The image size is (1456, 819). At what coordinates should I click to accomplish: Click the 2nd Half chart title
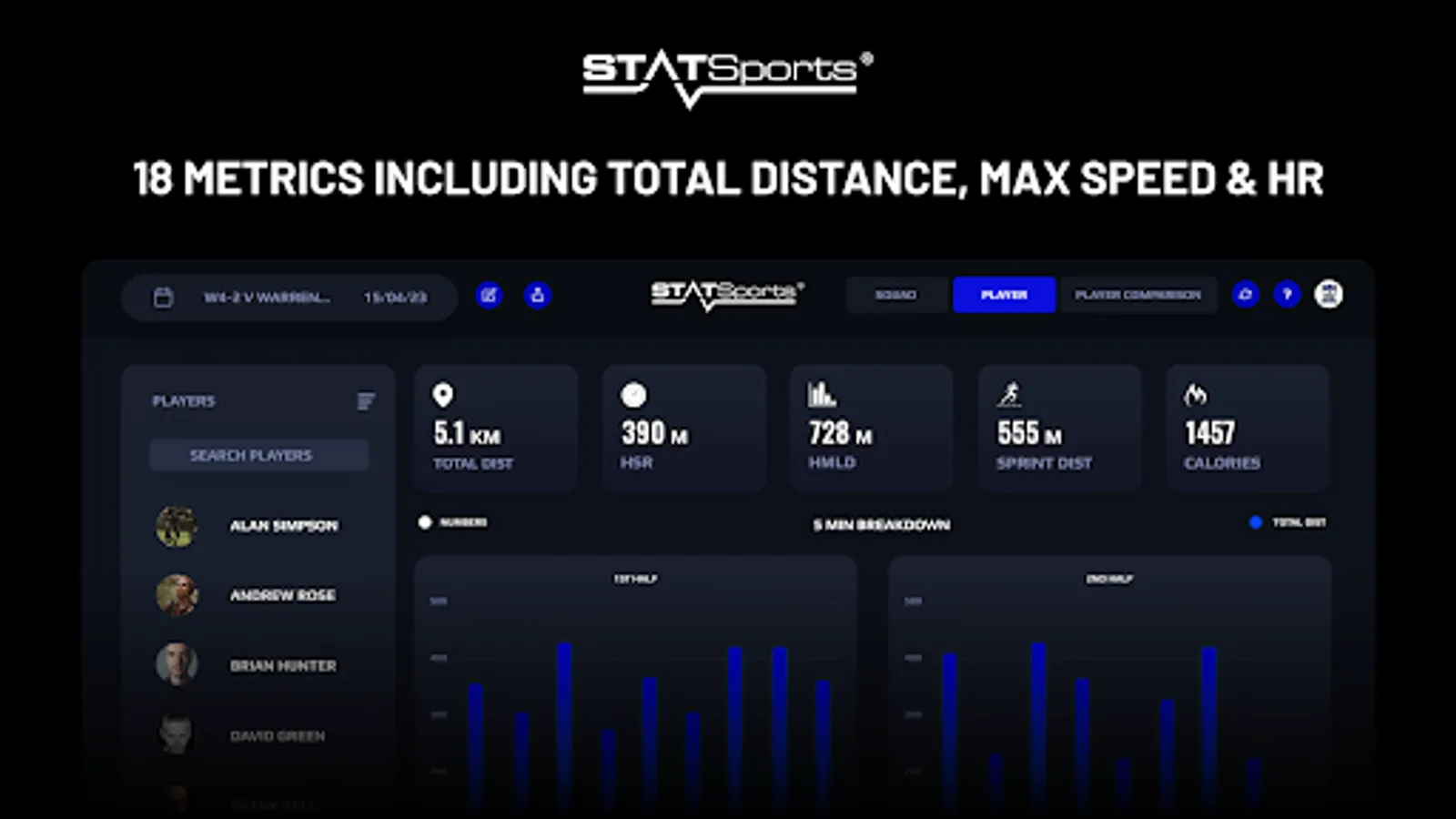1109,579
